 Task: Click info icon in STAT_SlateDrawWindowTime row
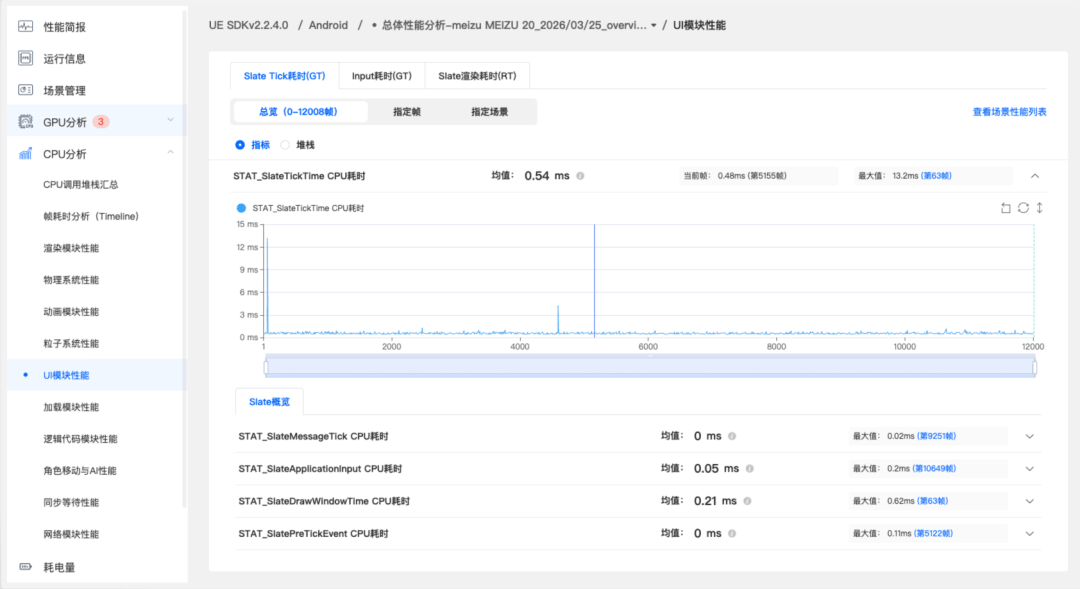pos(747,501)
